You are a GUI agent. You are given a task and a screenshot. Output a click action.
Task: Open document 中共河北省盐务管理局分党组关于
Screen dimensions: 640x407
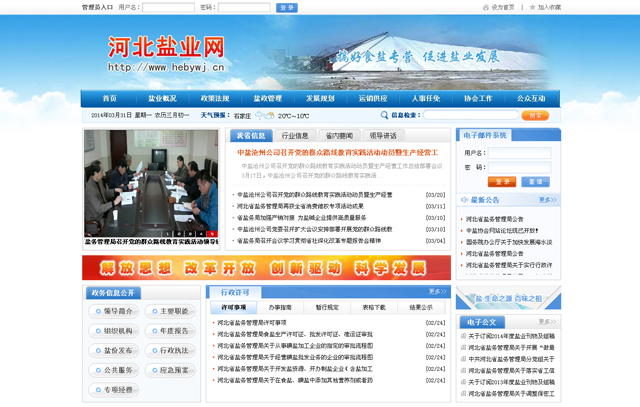pos(511,359)
